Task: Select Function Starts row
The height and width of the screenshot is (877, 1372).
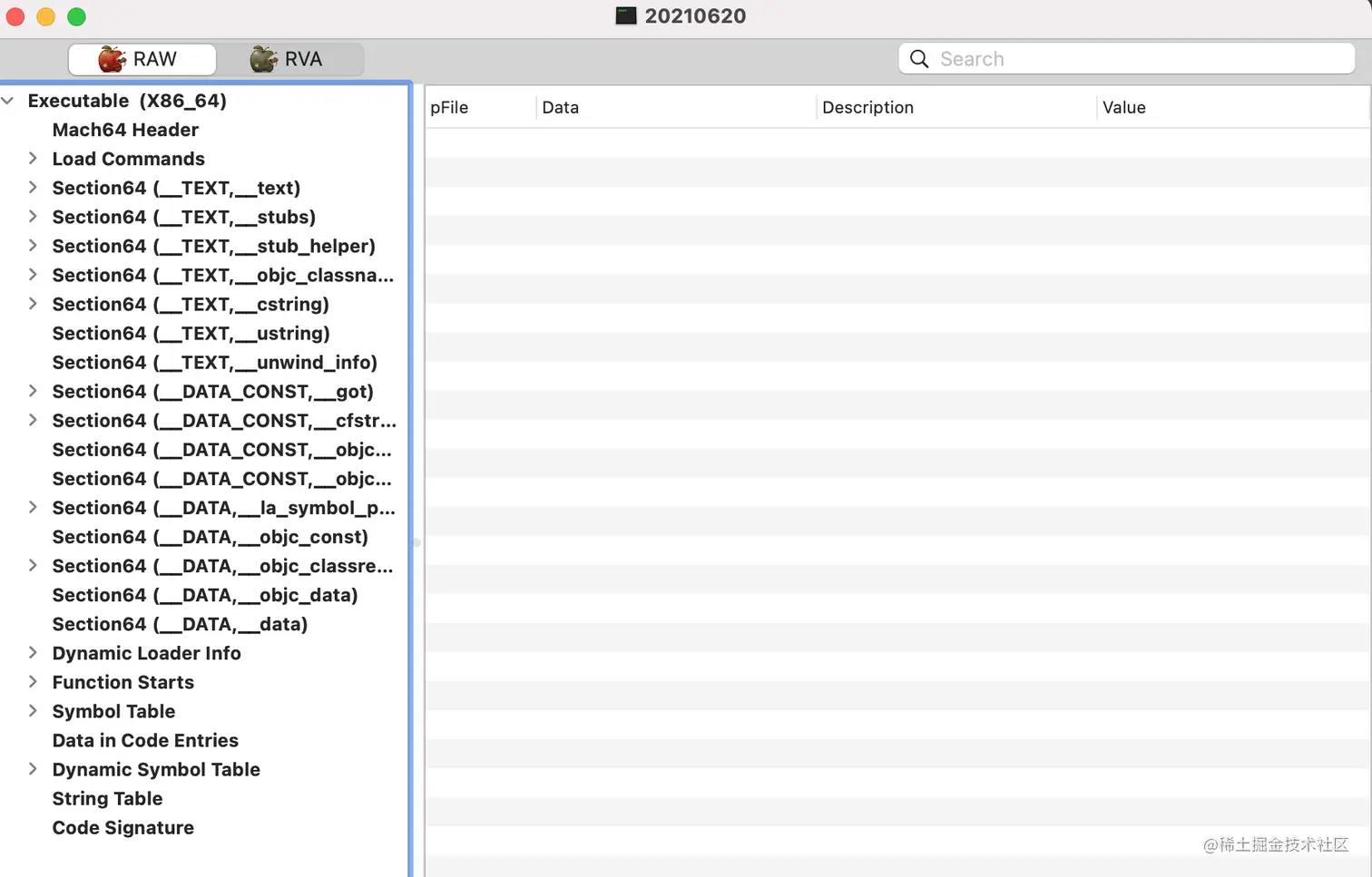Action: click(123, 682)
